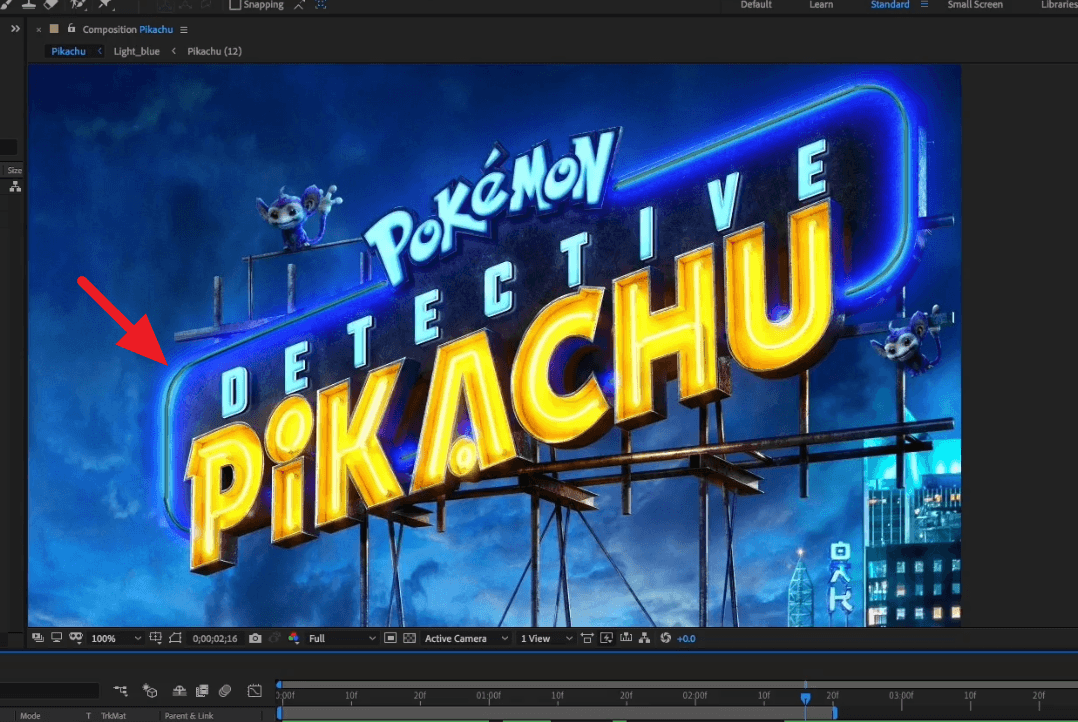Open the Graph Editor icon

click(x=254, y=690)
